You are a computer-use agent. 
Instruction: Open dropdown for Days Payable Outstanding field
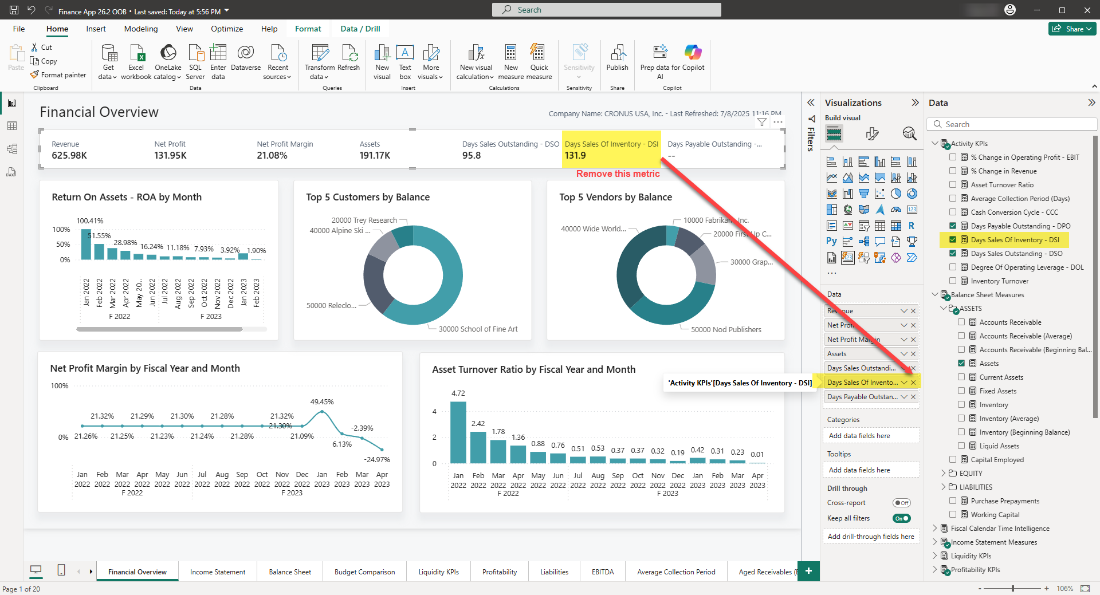[904, 396]
